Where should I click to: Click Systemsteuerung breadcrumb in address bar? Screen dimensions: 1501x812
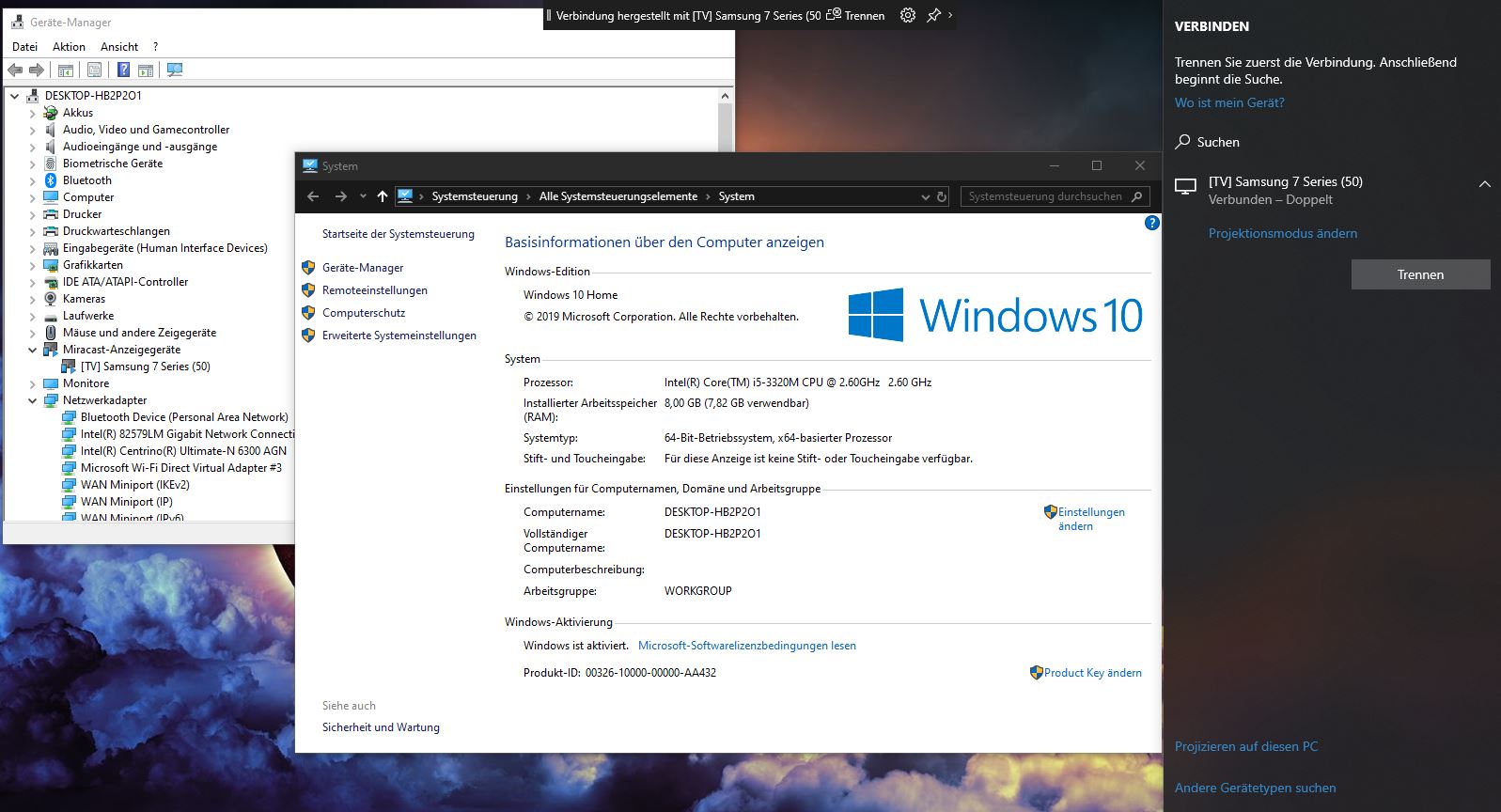click(x=475, y=196)
